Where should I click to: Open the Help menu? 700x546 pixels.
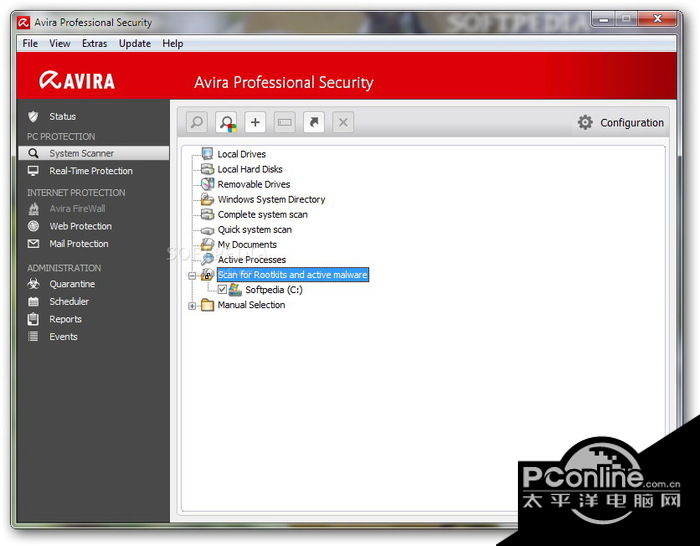click(172, 43)
